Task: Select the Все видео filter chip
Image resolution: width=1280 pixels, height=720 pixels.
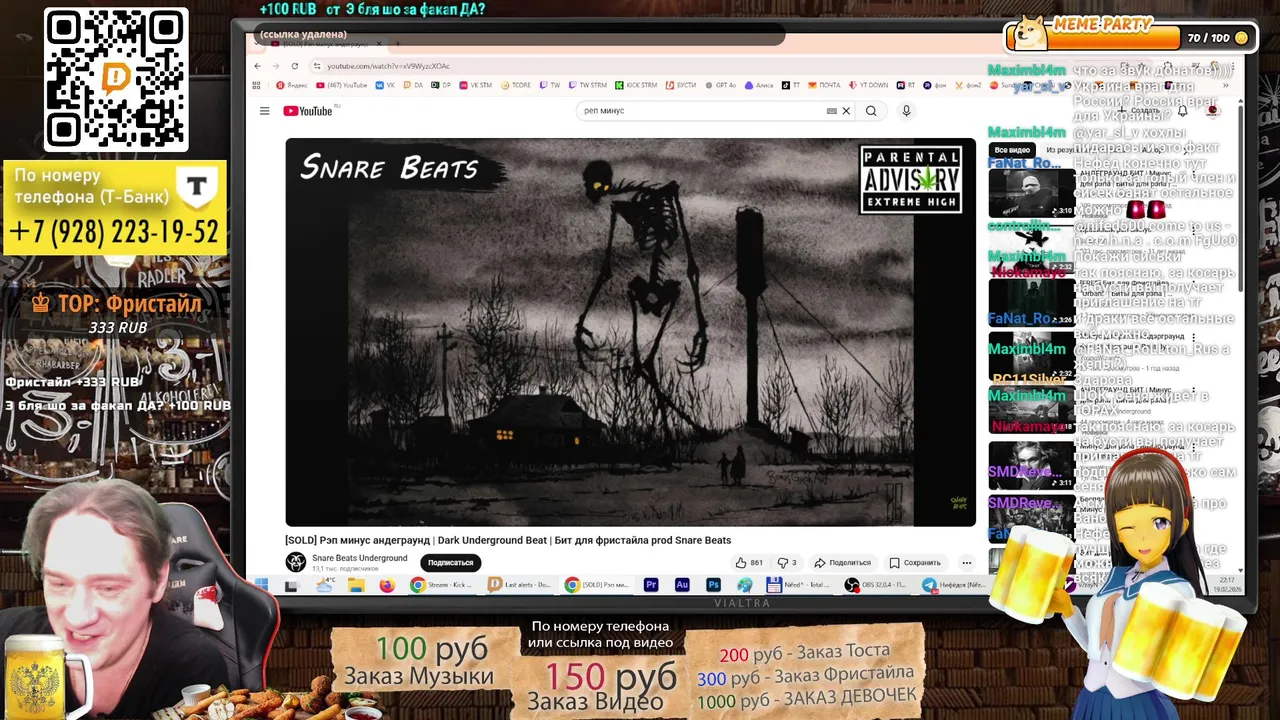Action: pyautogui.click(x=1012, y=150)
